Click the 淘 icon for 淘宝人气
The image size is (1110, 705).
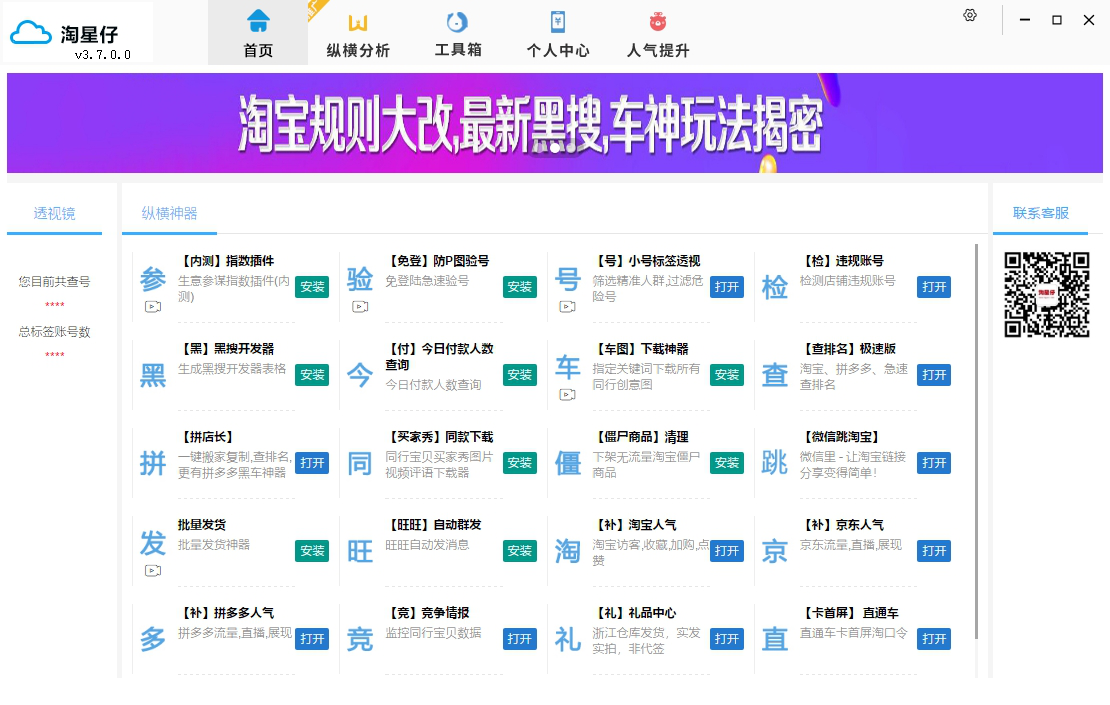[568, 551]
